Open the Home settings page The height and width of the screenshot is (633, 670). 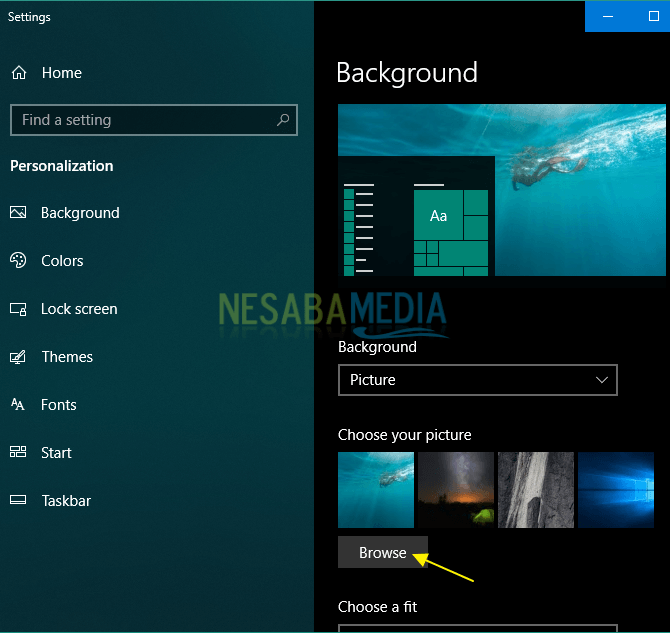coord(62,73)
